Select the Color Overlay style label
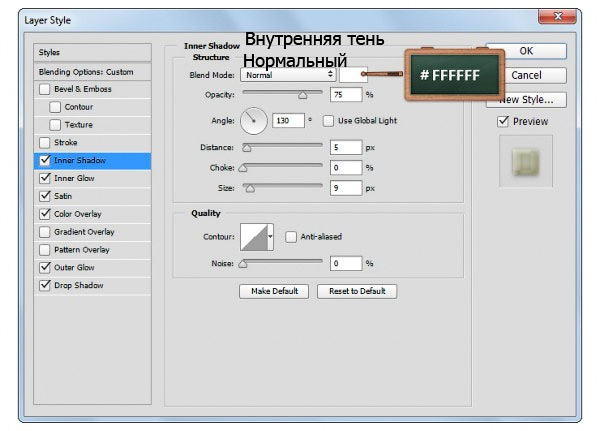Screen dimensions: 600x431 78,214
